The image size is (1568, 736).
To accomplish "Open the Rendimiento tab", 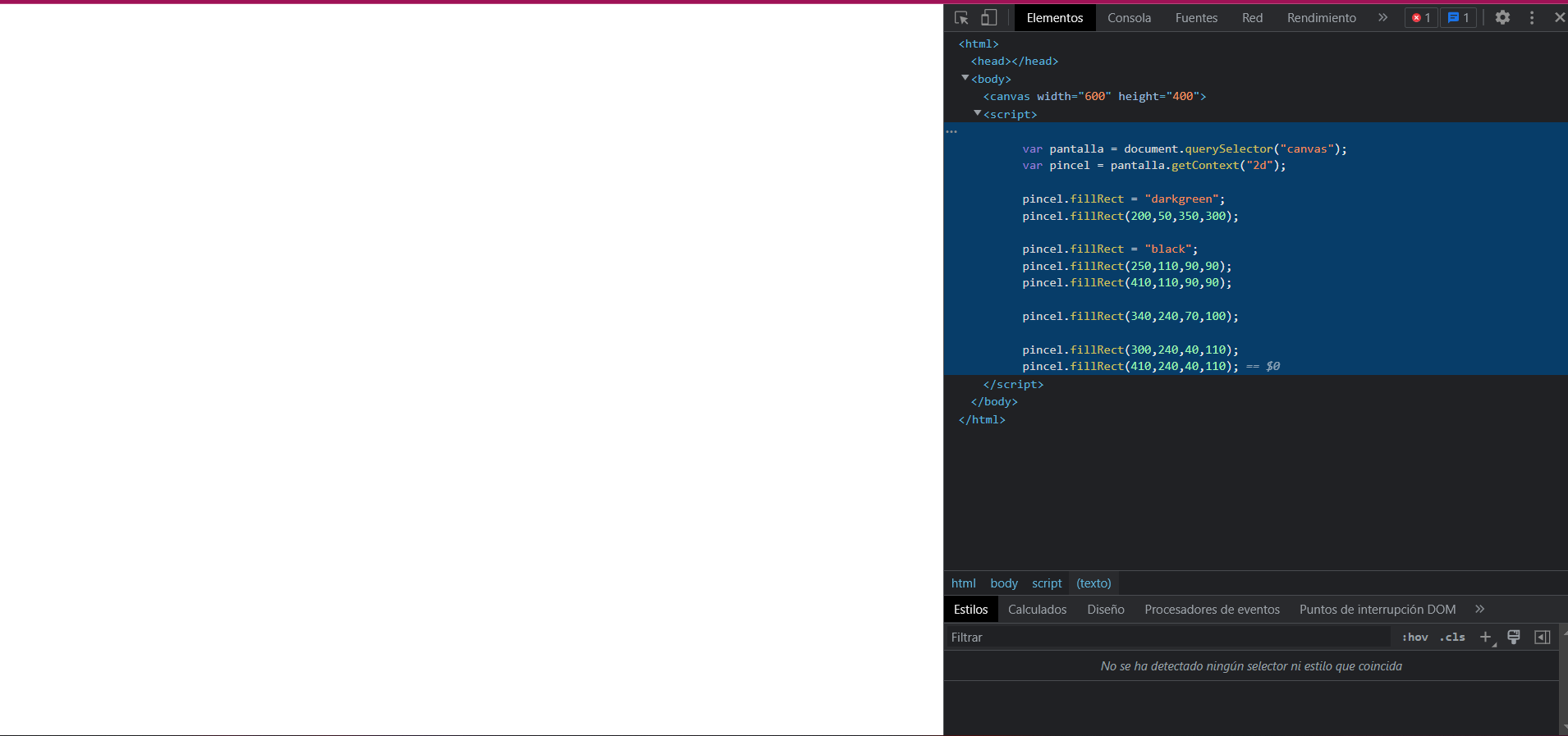I will tap(1321, 17).
